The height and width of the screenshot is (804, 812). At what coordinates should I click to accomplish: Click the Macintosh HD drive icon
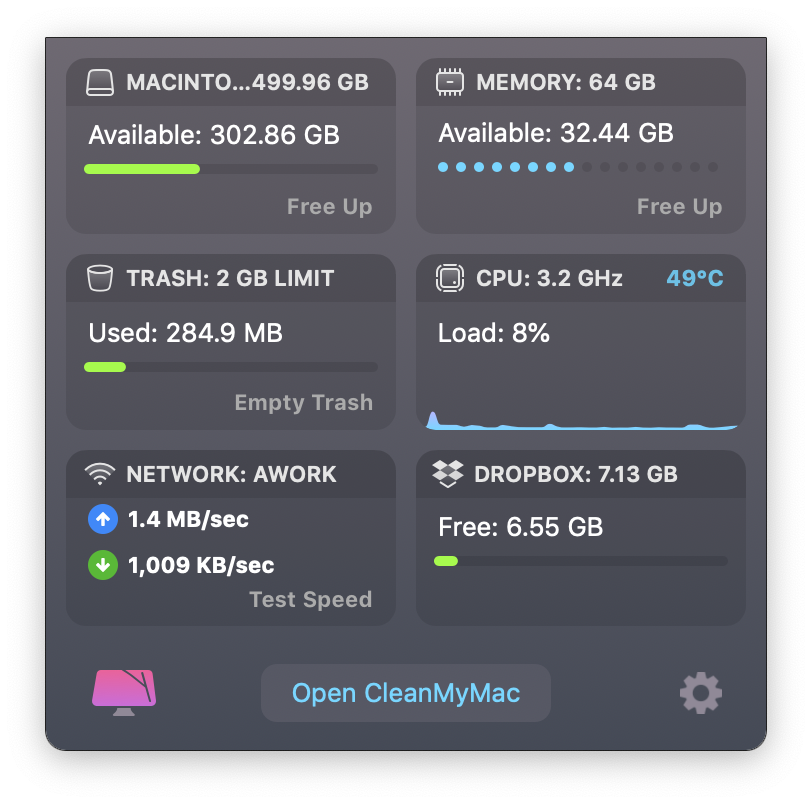pos(100,82)
